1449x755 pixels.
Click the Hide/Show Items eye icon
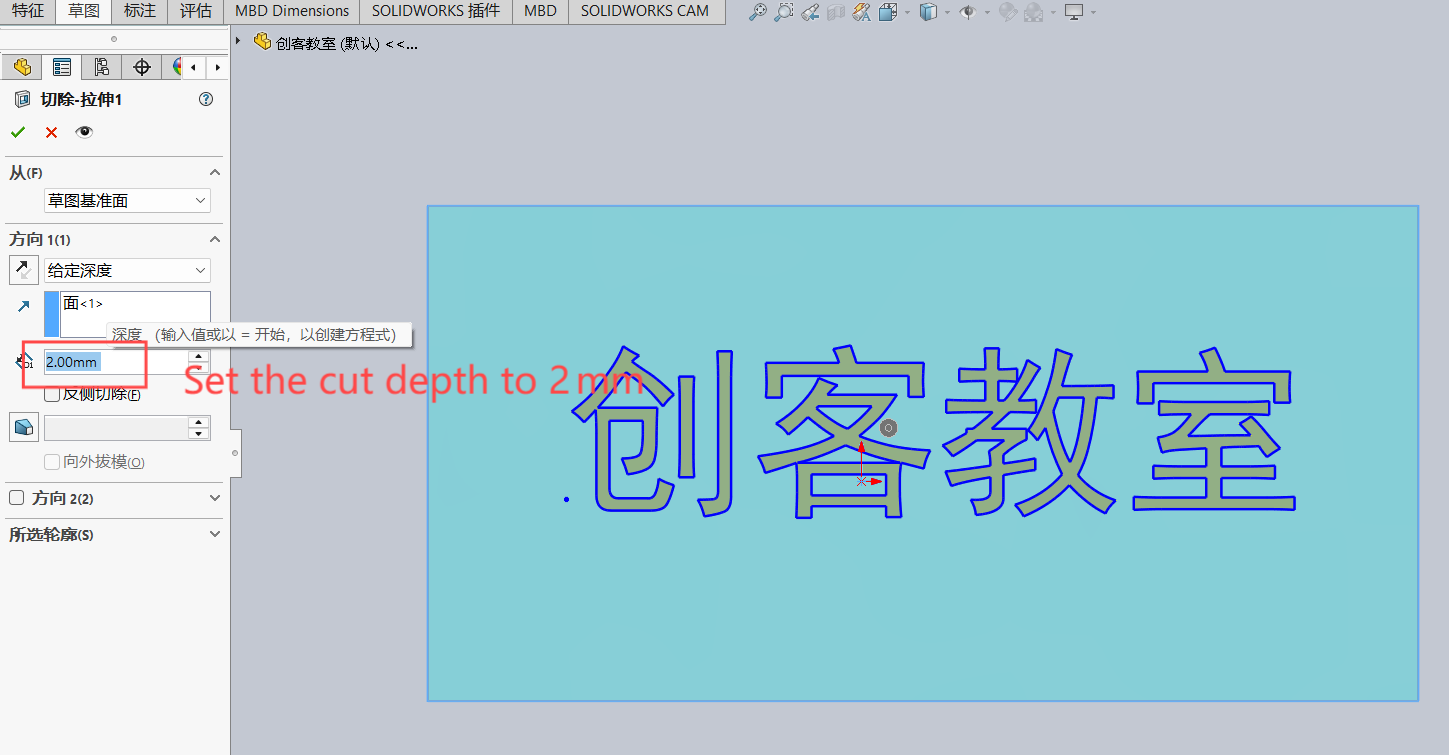click(967, 12)
